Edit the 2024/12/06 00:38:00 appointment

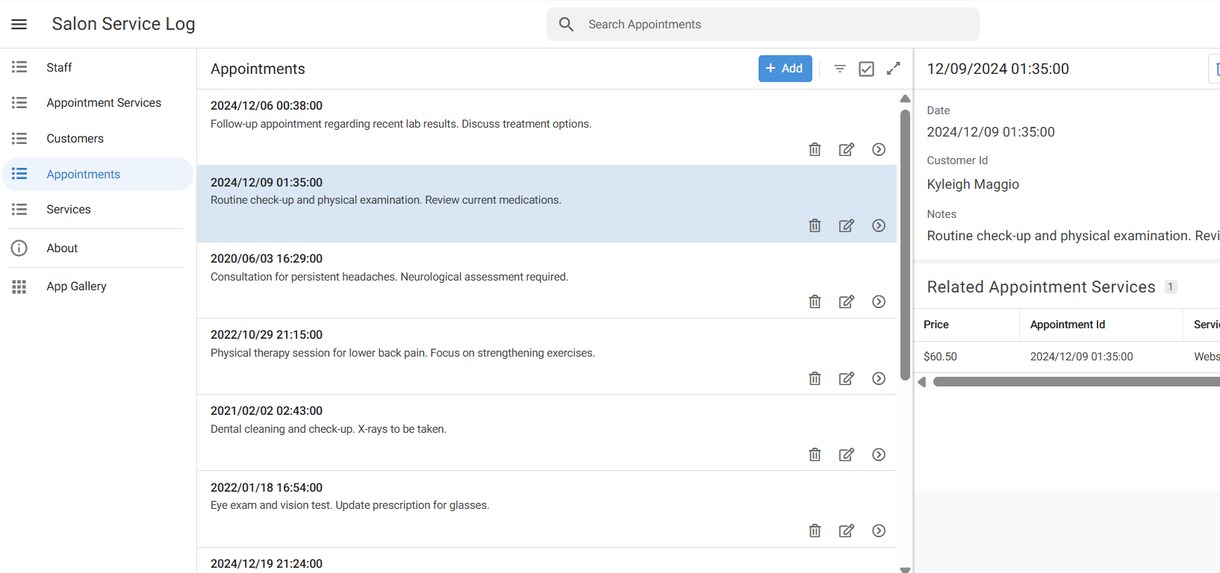847,149
